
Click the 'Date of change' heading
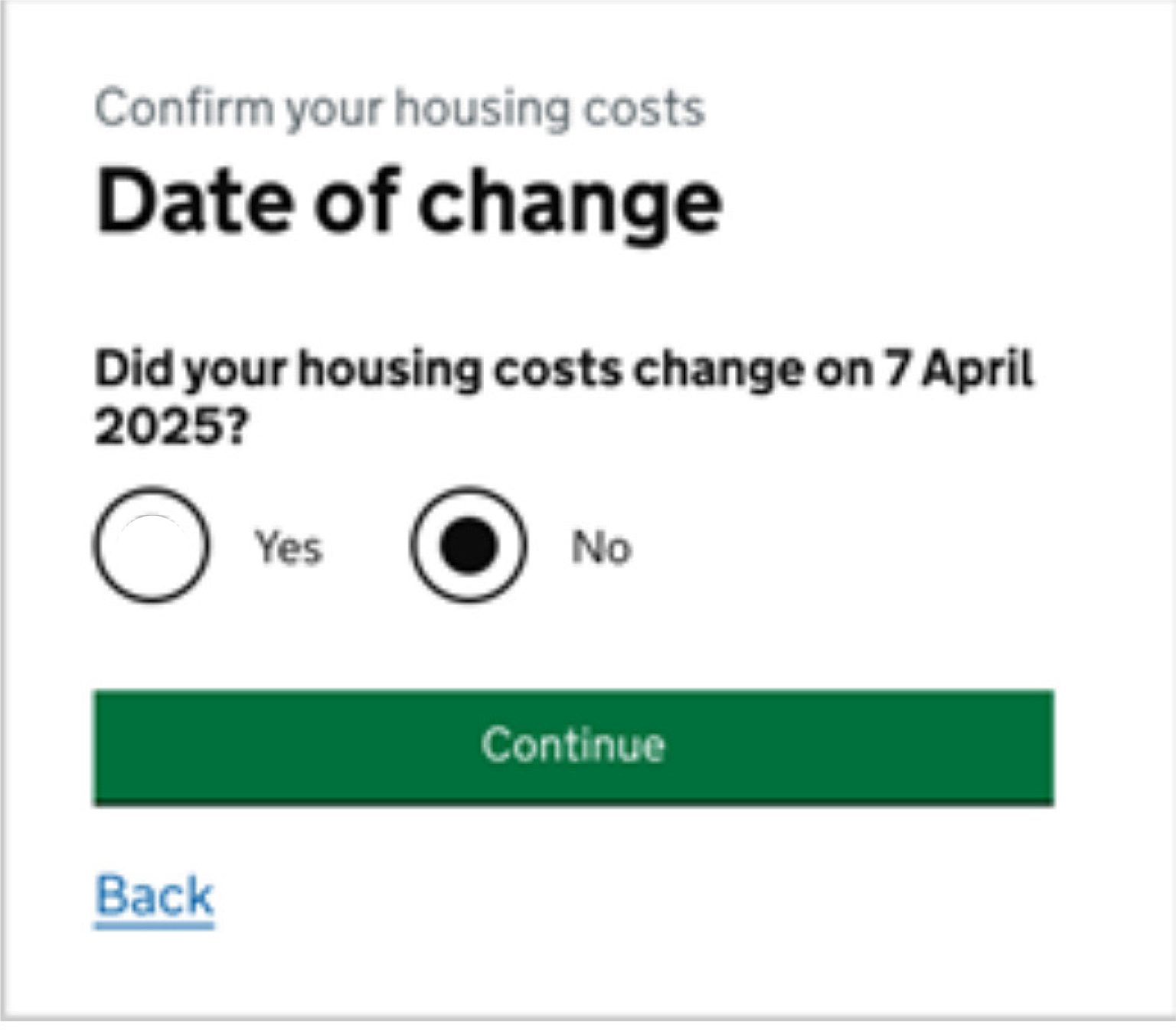410,201
